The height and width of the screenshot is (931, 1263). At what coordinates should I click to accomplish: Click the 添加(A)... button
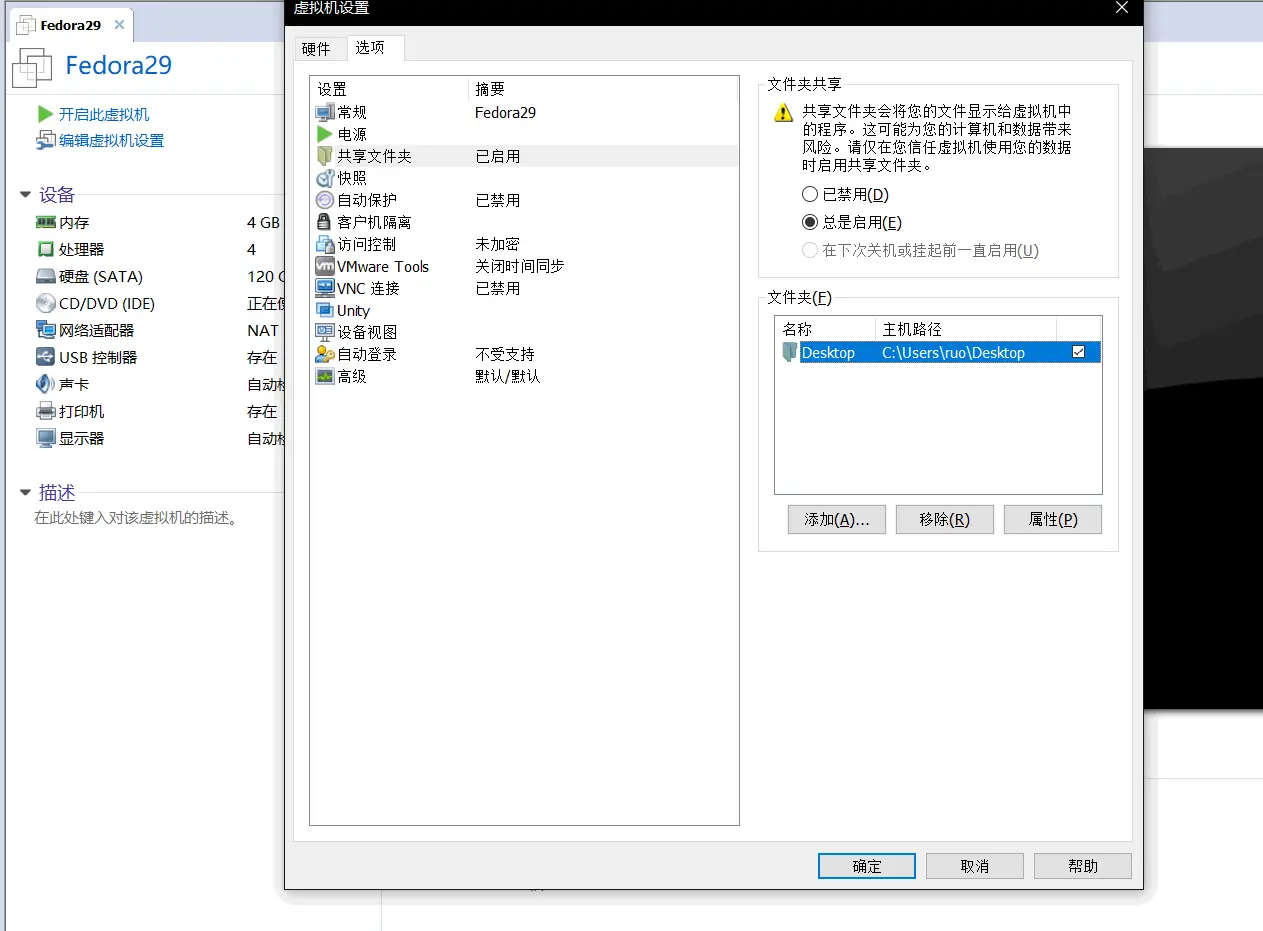pyautogui.click(x=837, y=519)
